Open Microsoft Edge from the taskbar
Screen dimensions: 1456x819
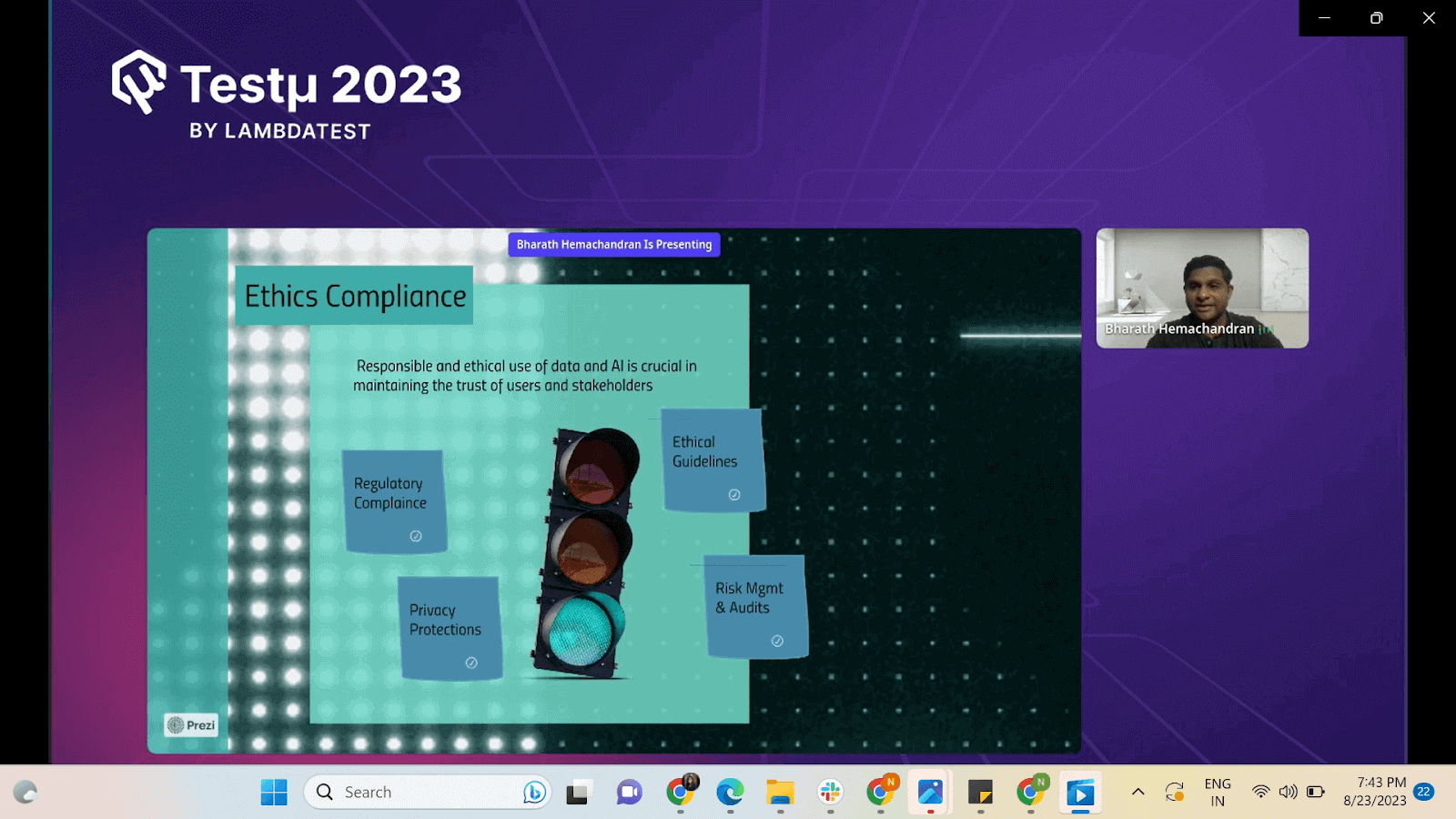730,793
